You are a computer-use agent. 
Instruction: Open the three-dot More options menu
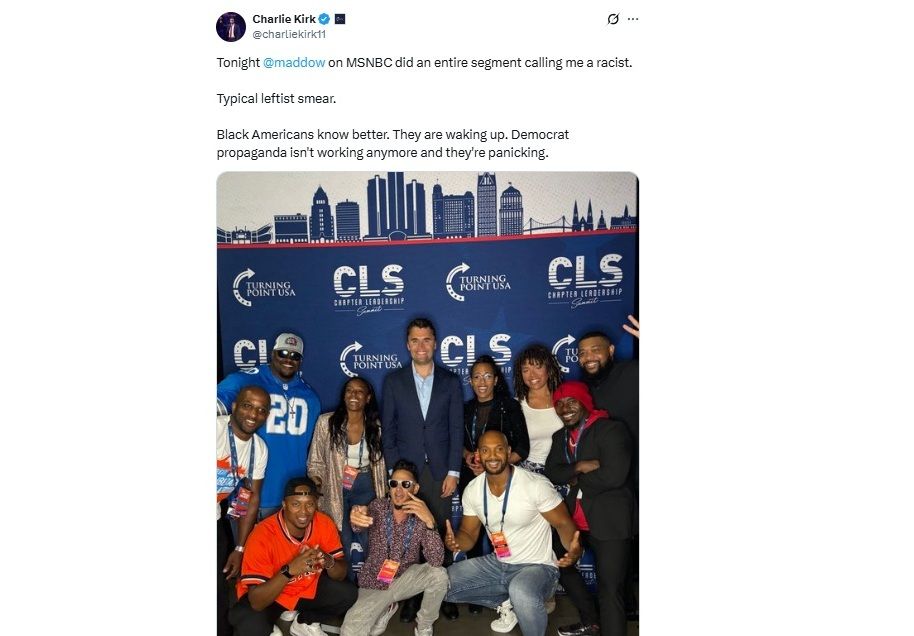tap(633, 19)
